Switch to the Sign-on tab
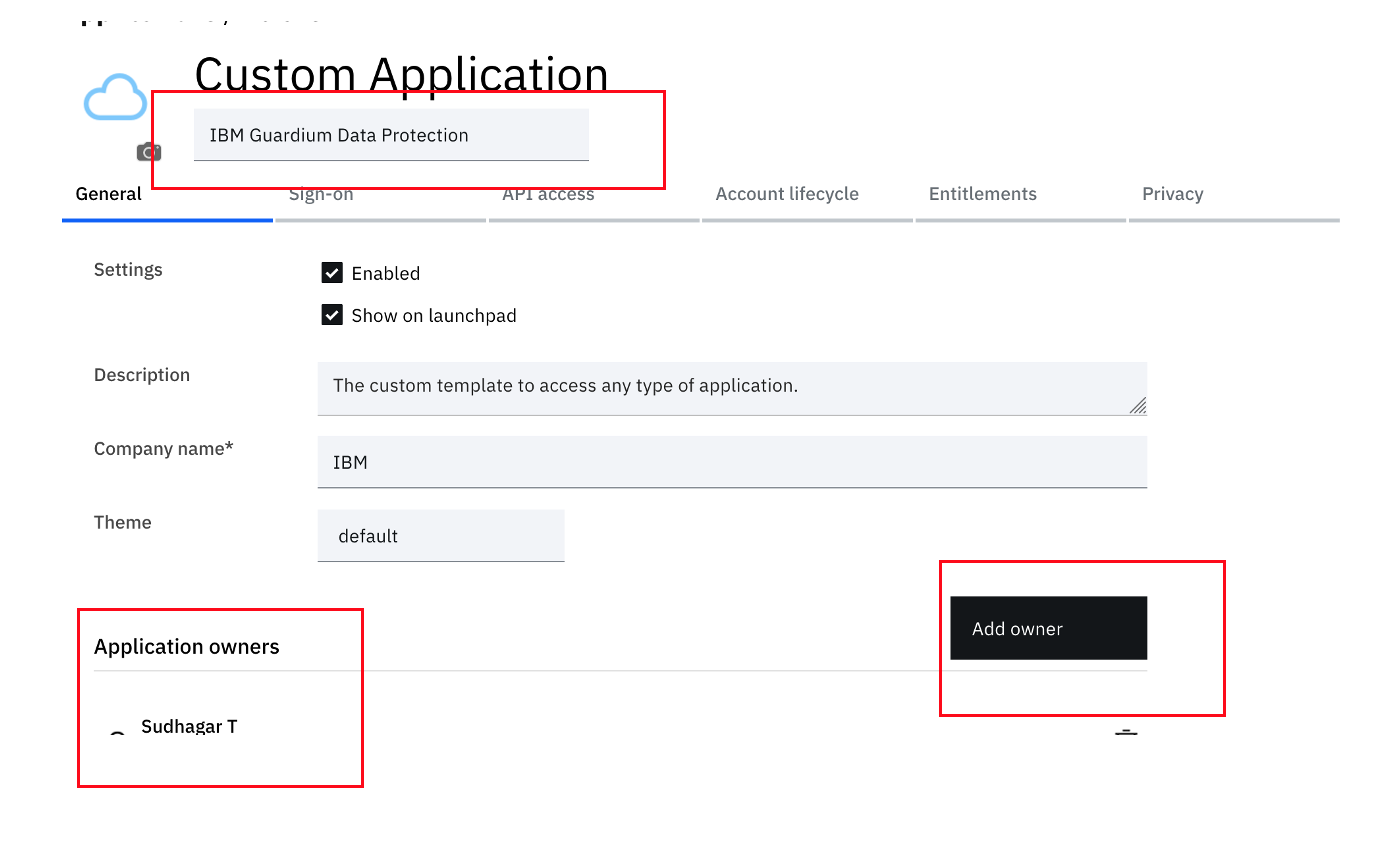 coord(380,195)
